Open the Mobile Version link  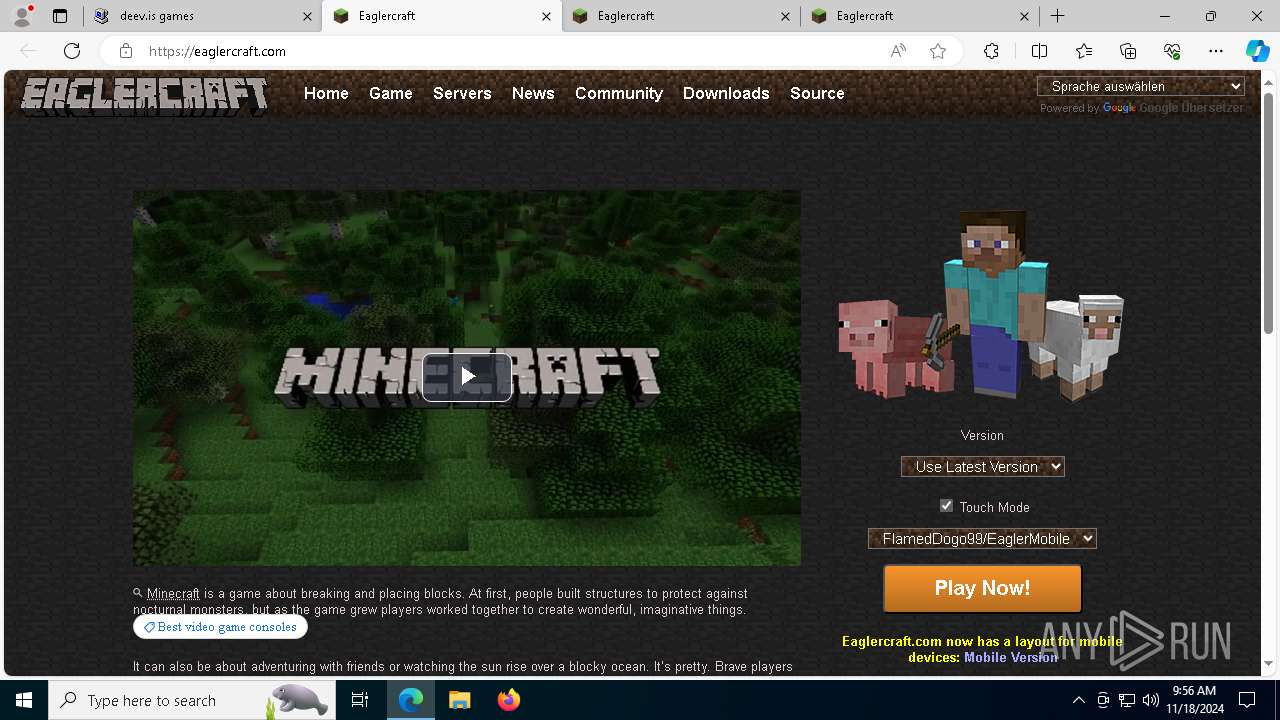(x=1011, y=657)
